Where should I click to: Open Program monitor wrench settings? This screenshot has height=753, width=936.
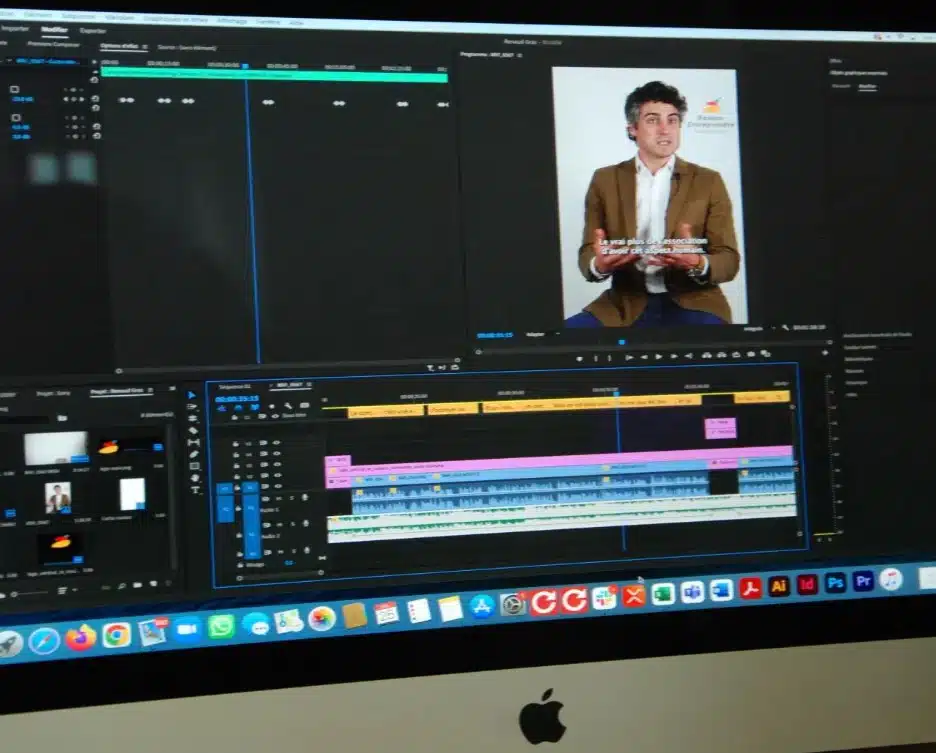[x=785, y=327]
